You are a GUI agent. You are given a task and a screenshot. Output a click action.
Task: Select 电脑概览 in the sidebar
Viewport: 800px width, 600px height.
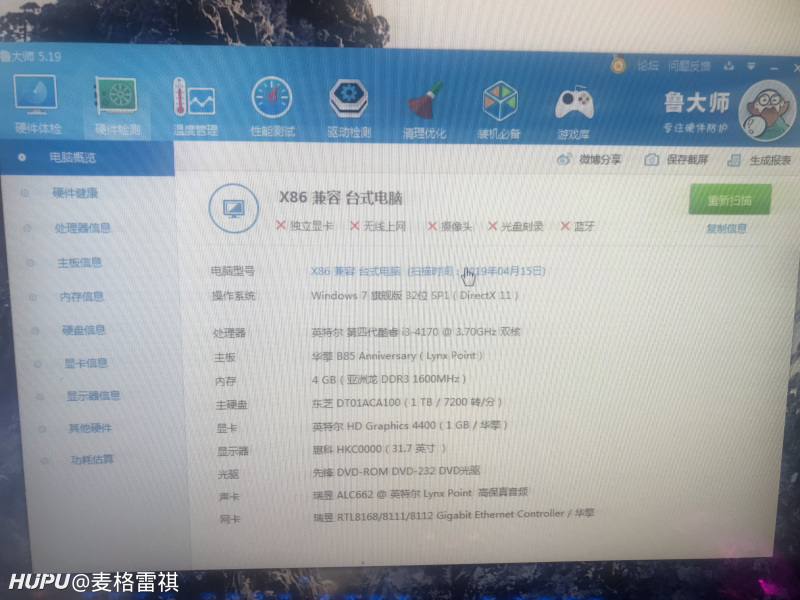[87, 158]
